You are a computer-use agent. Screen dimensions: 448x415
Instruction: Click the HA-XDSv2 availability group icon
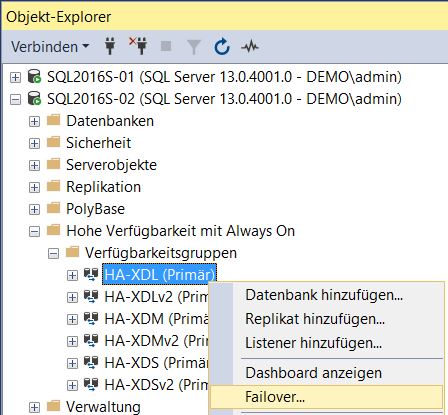pyautogui.click(x=91, y=384)
